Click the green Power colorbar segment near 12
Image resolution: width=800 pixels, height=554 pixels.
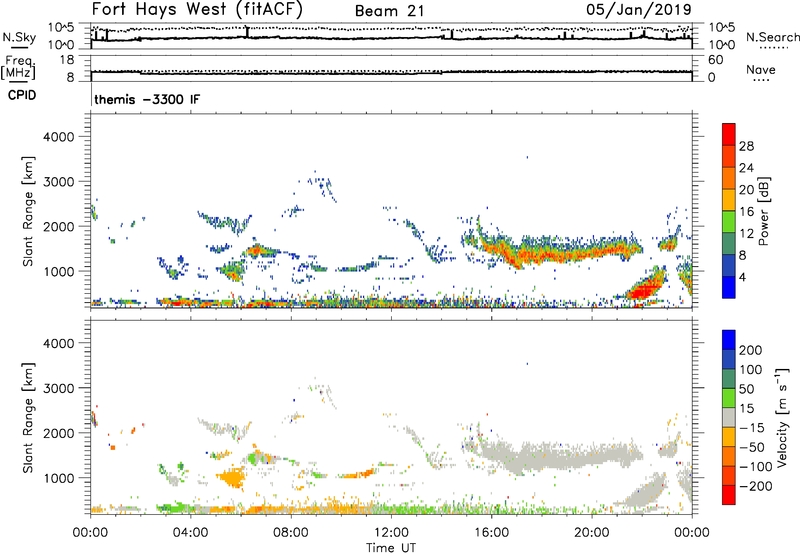coord(729,222)
